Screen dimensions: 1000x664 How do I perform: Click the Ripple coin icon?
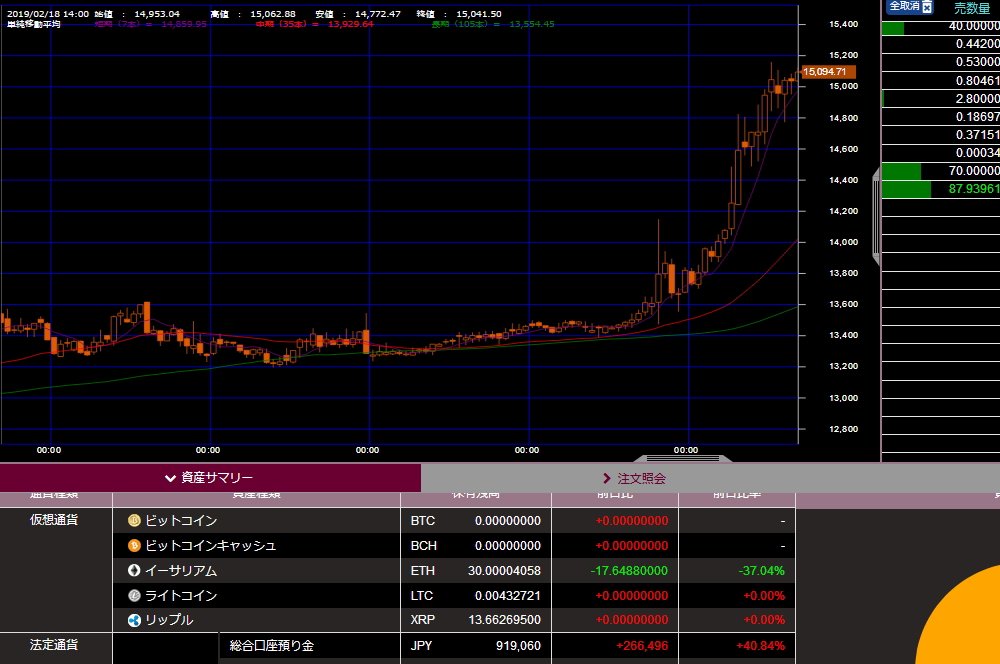[x=134, y=620]
